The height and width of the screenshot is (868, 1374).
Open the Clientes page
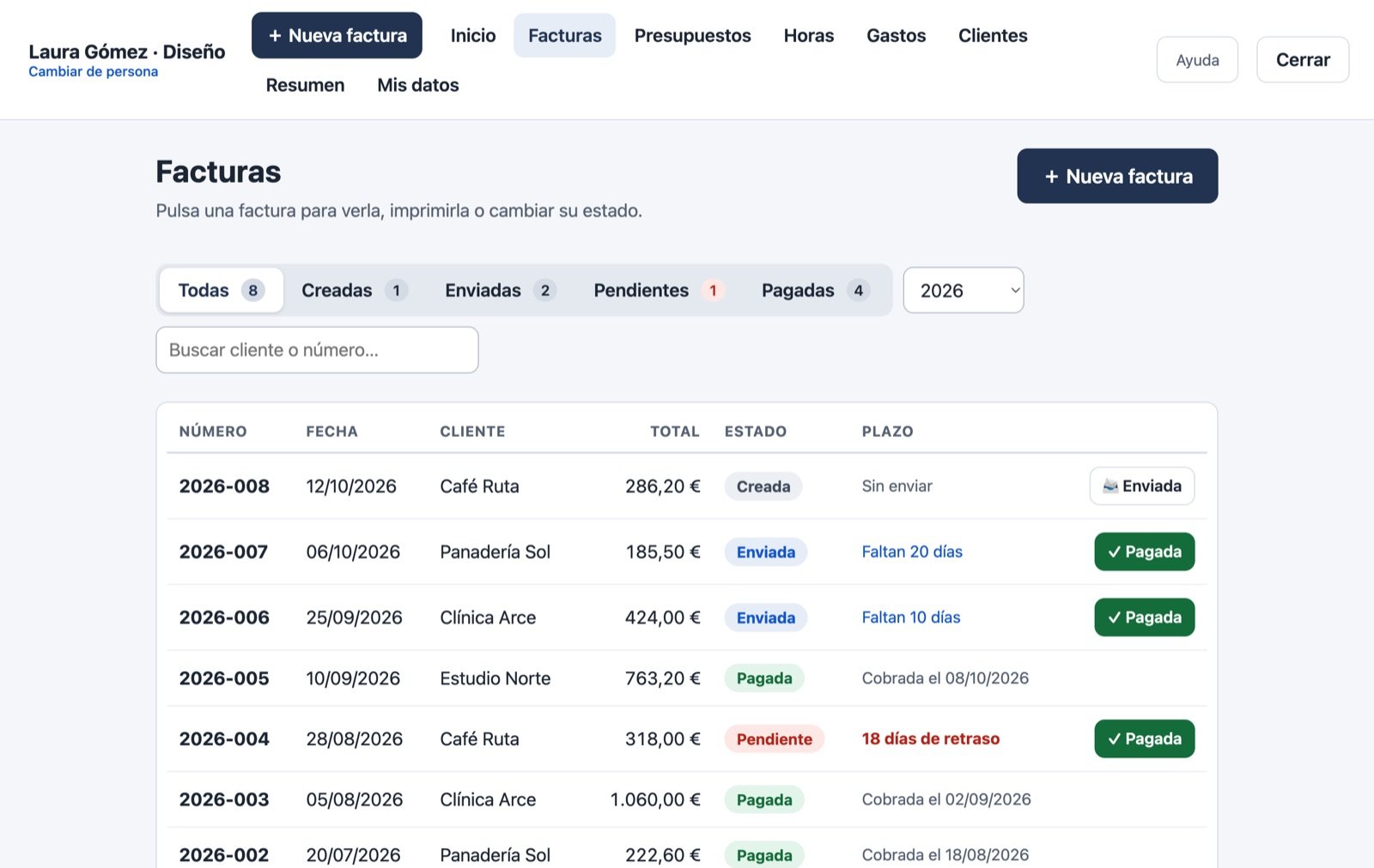pos(993,35)
